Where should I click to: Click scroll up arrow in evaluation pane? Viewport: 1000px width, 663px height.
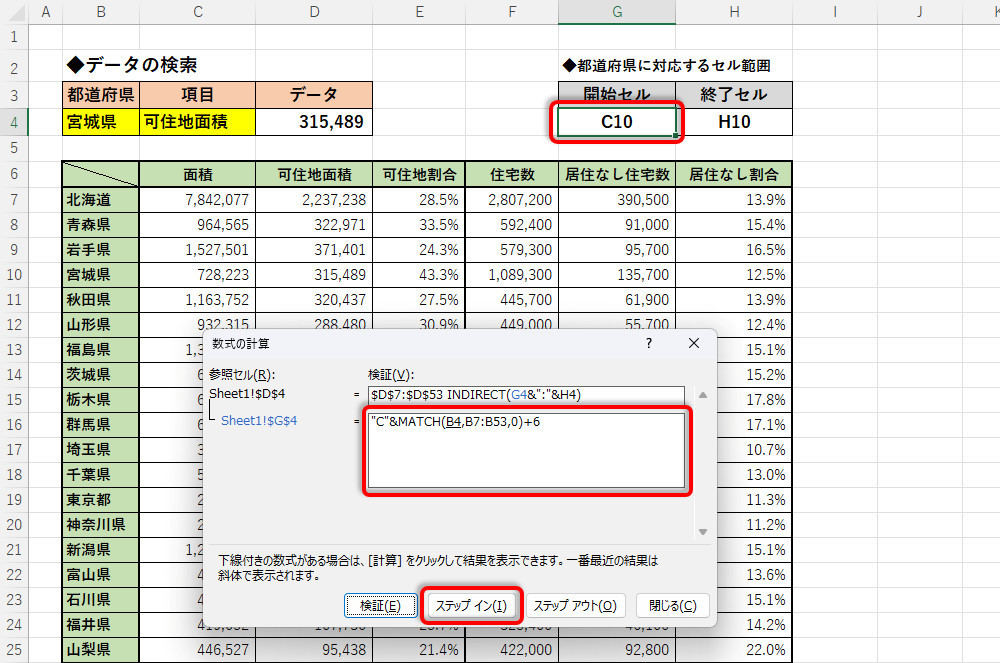[702, 395]
